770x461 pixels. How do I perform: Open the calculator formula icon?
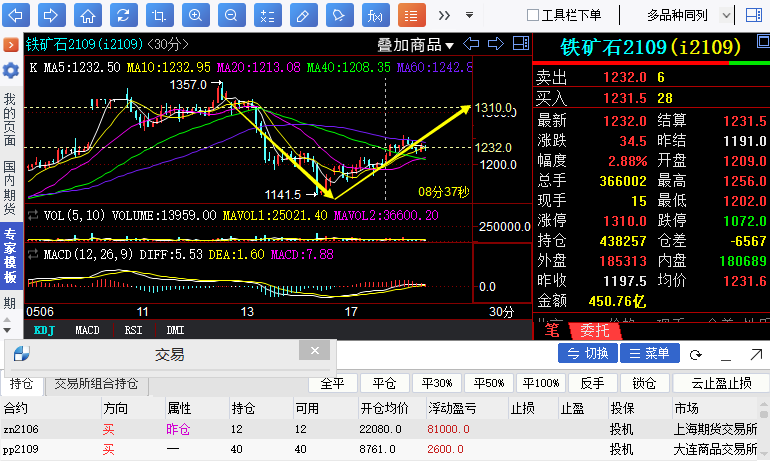(x=268, y=15)
